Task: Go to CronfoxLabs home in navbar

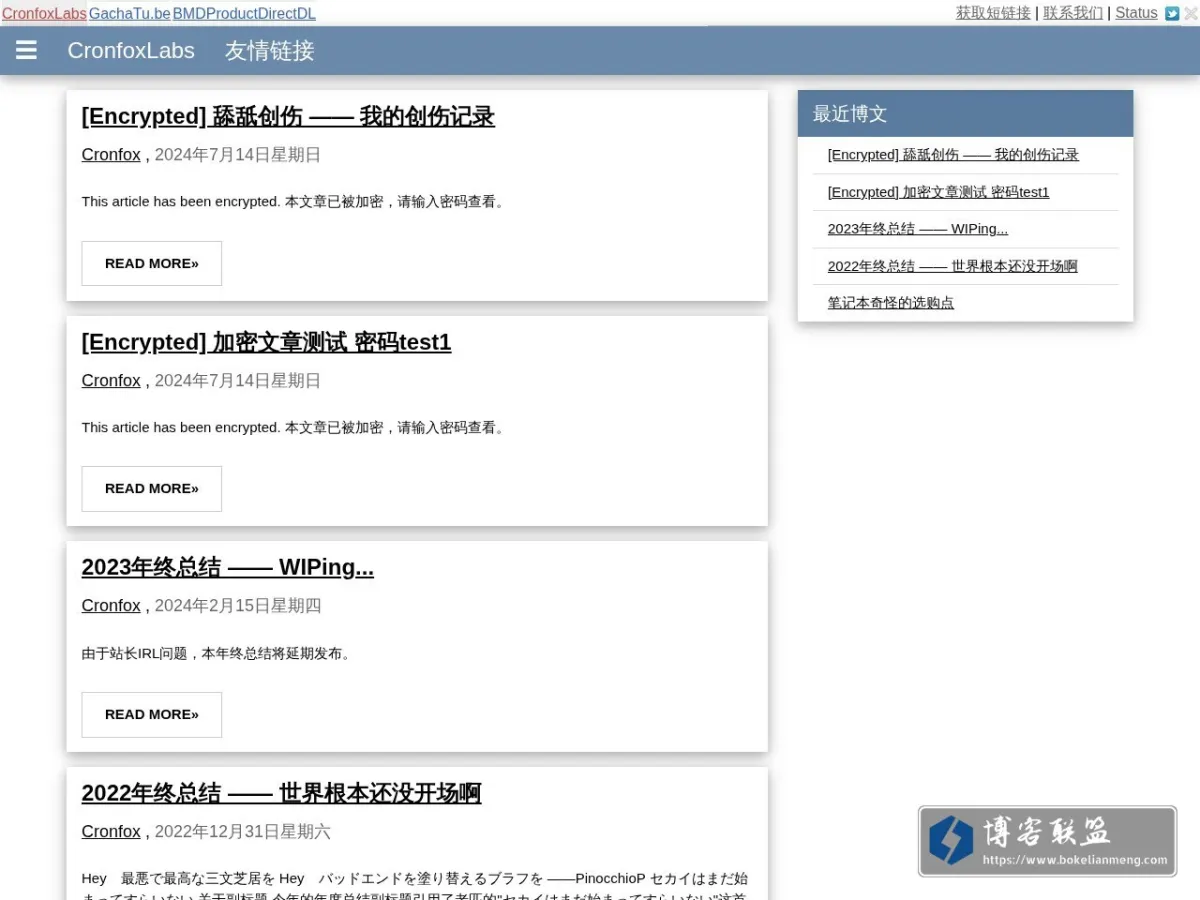Action: coord(131,50)
